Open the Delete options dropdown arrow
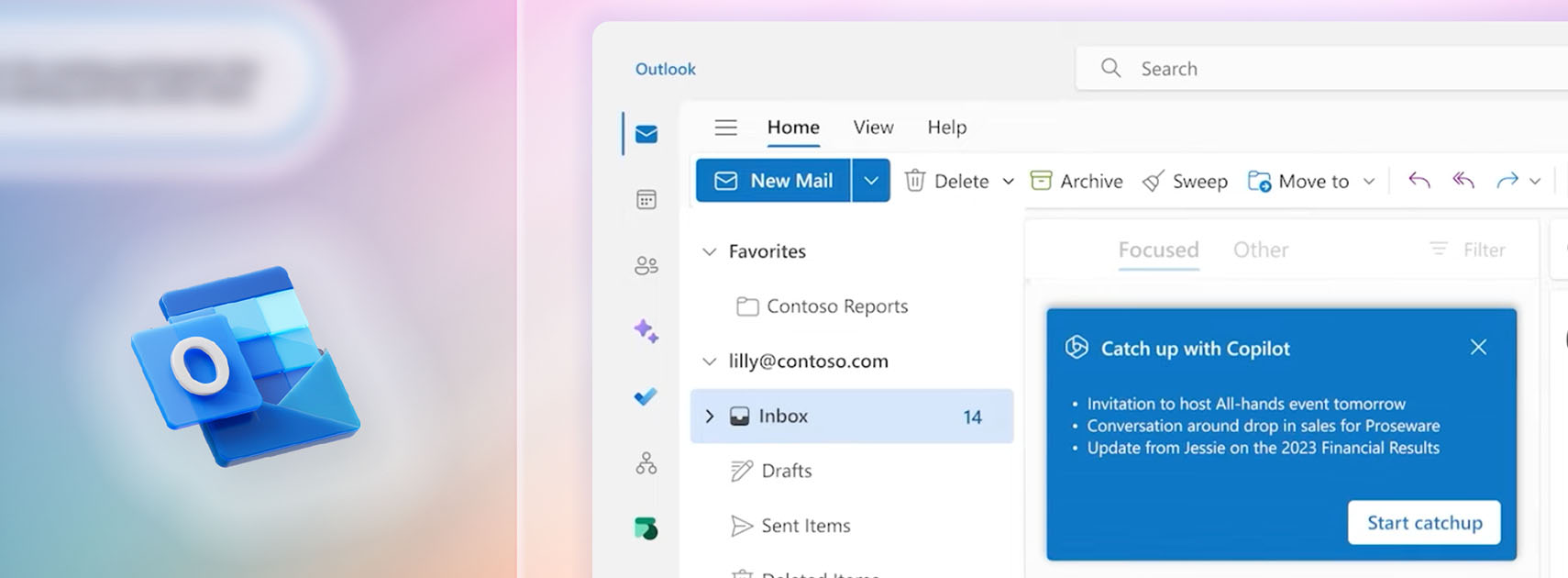The height and width of the screenshot is (578, 1568). [1009, 182]
